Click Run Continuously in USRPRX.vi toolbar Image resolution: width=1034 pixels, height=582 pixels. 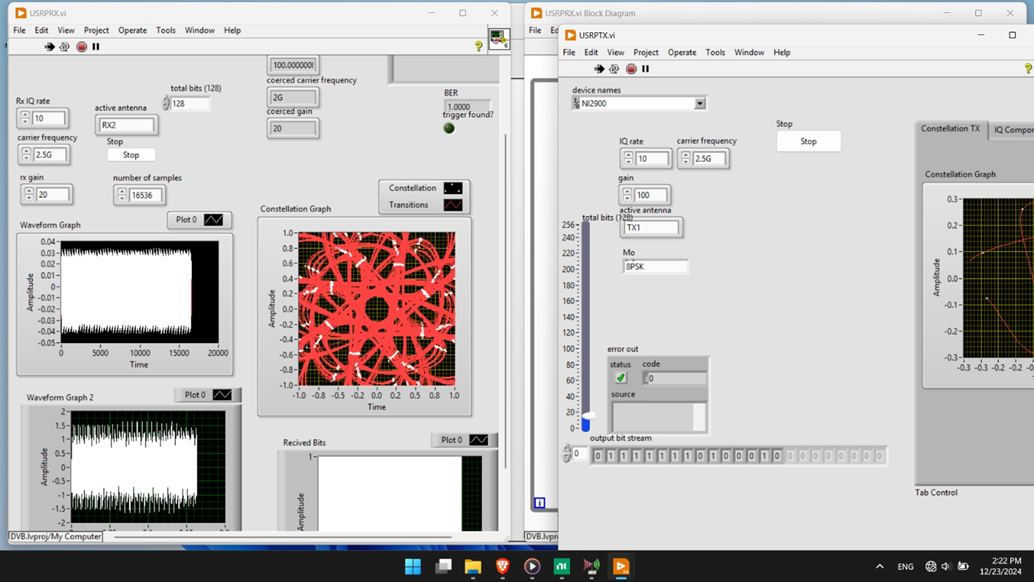(65, 47)
